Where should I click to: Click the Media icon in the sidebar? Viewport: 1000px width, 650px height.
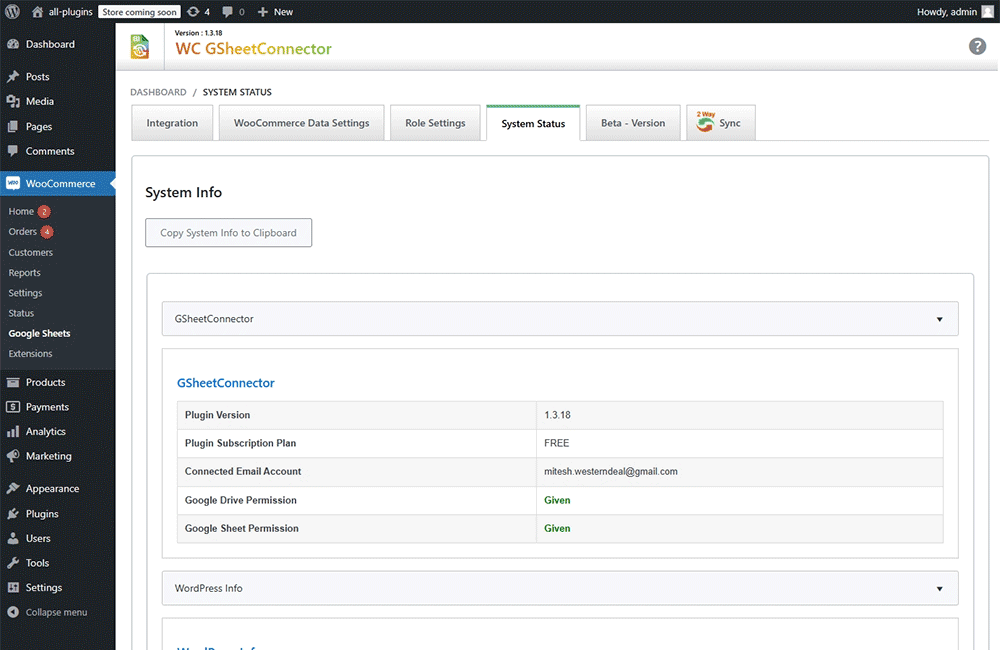pyautogui.click(x=13, y=101)
